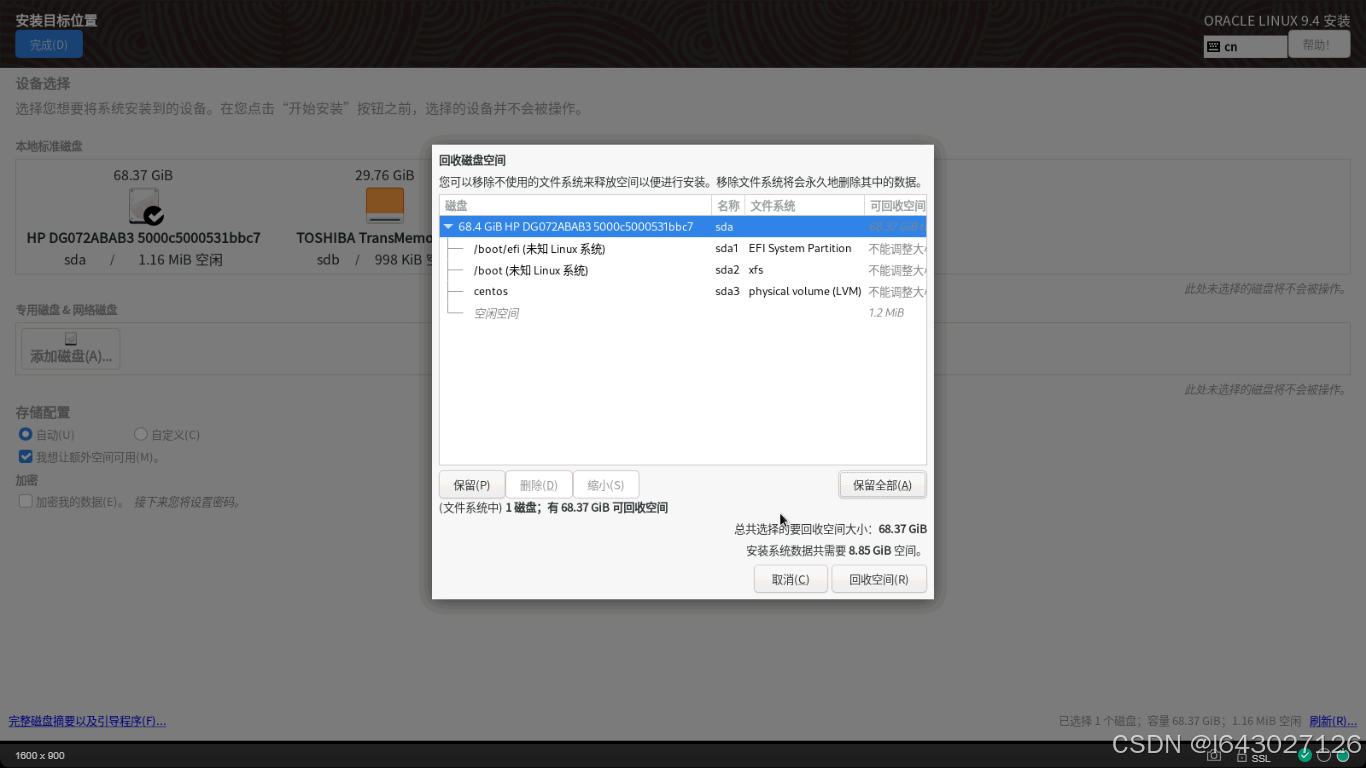Click 缩小(S) button in dialog
The width and height of the screenshot is (1366, 768).
click(x=606, y=485)
